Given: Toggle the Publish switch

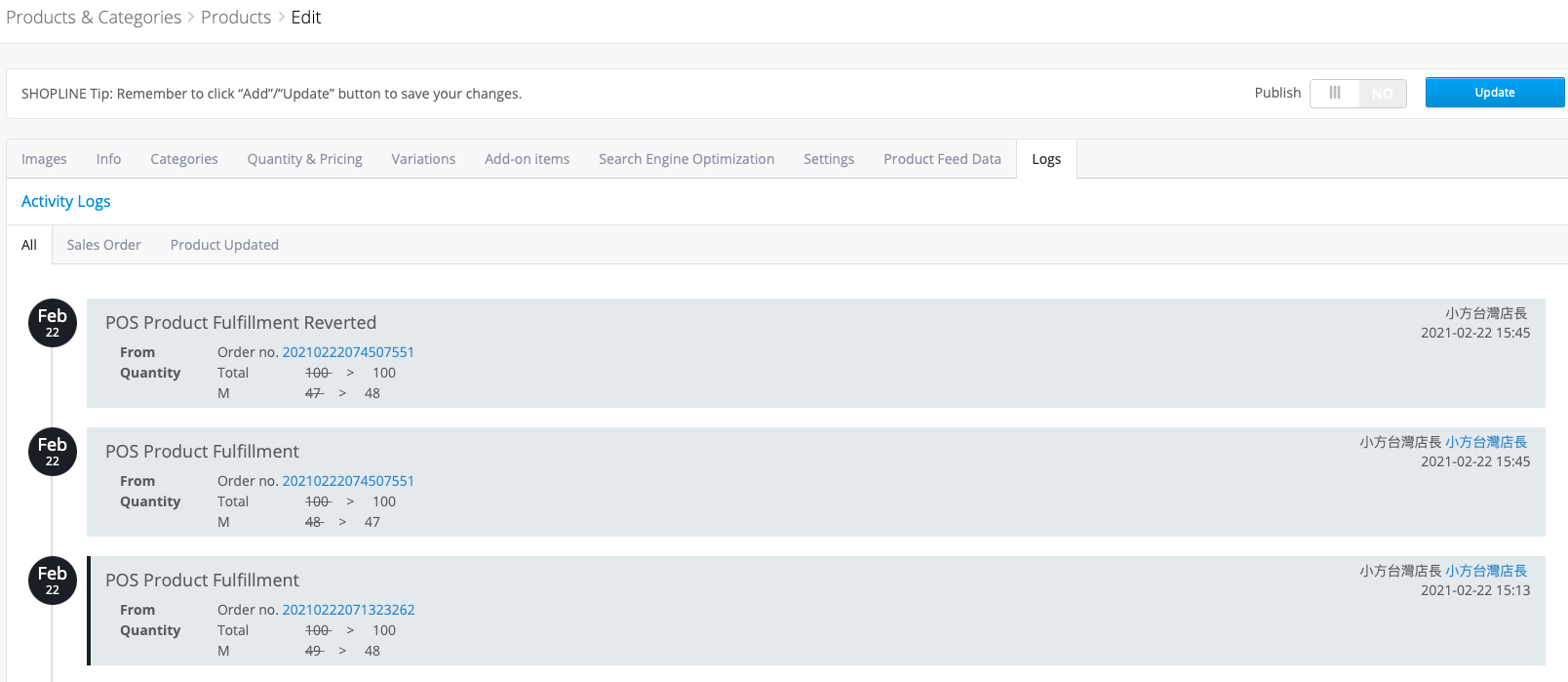Looking at the screenshot, I should click(1357, 93).
